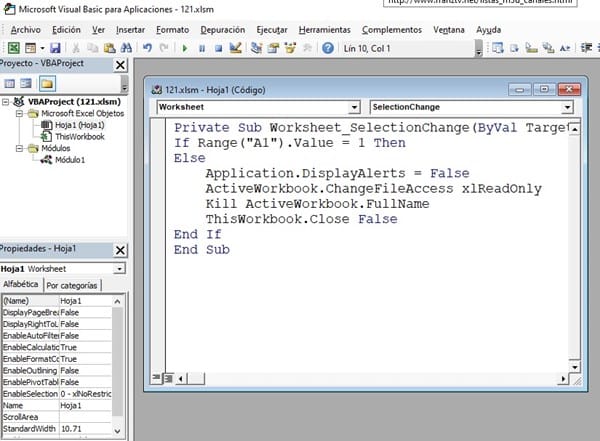600x441 pixels.
Task: Open the SelectionChange procedure dropdown
Action: (x=567, y=107)
